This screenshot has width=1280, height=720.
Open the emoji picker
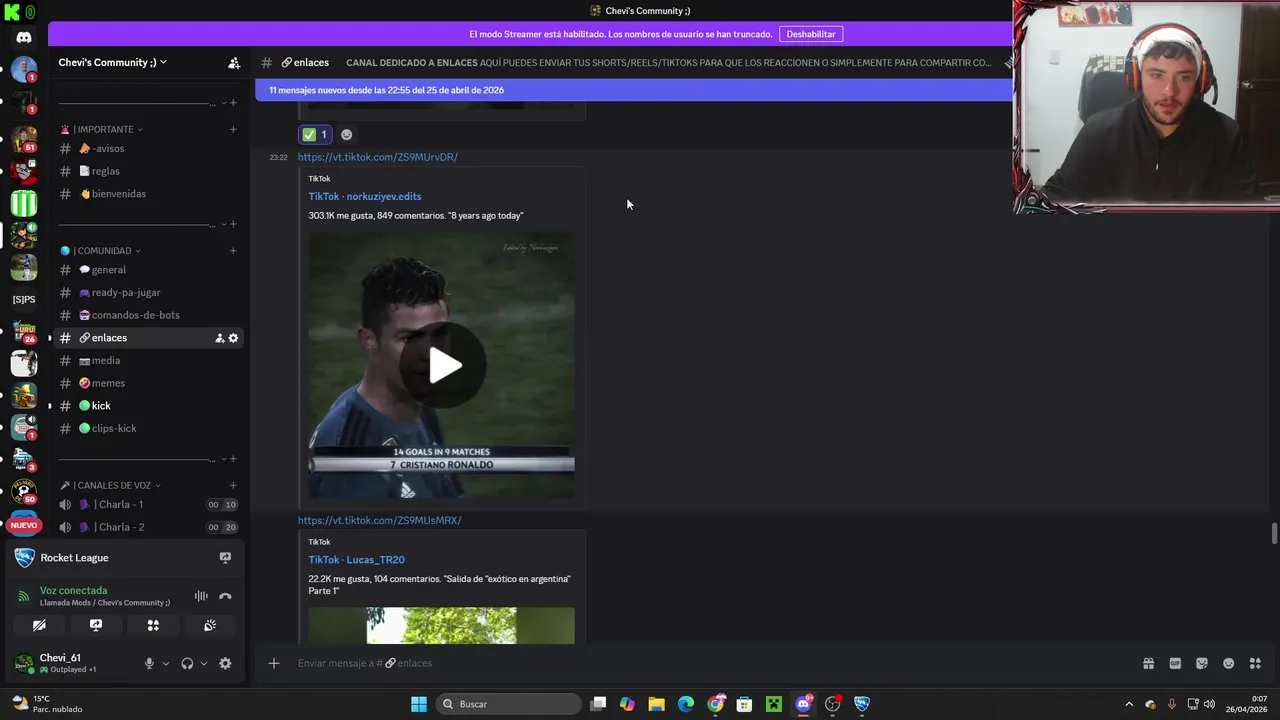[1229, 663]
